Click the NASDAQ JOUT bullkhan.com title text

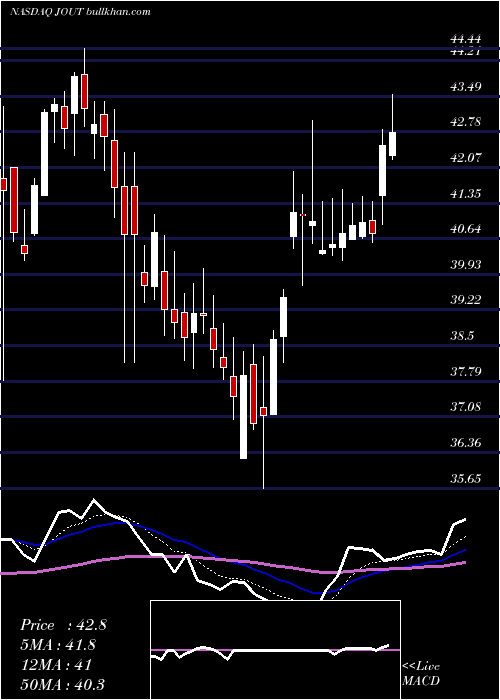click(x=80, y=12)
